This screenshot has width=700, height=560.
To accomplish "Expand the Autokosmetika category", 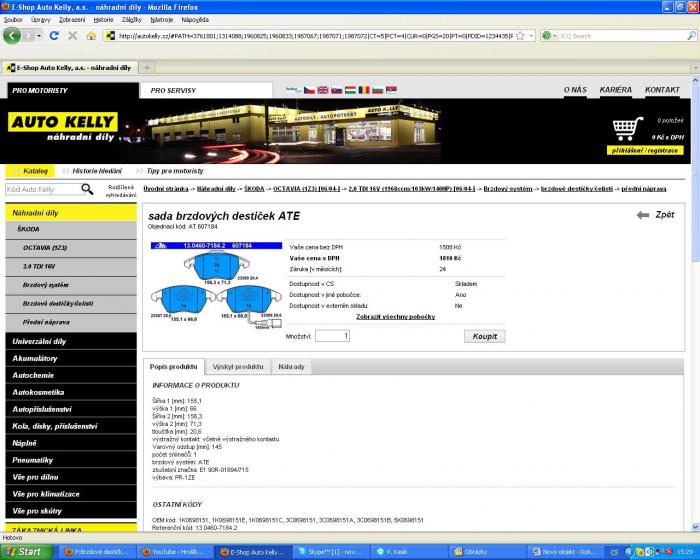I will click(38, 392).
